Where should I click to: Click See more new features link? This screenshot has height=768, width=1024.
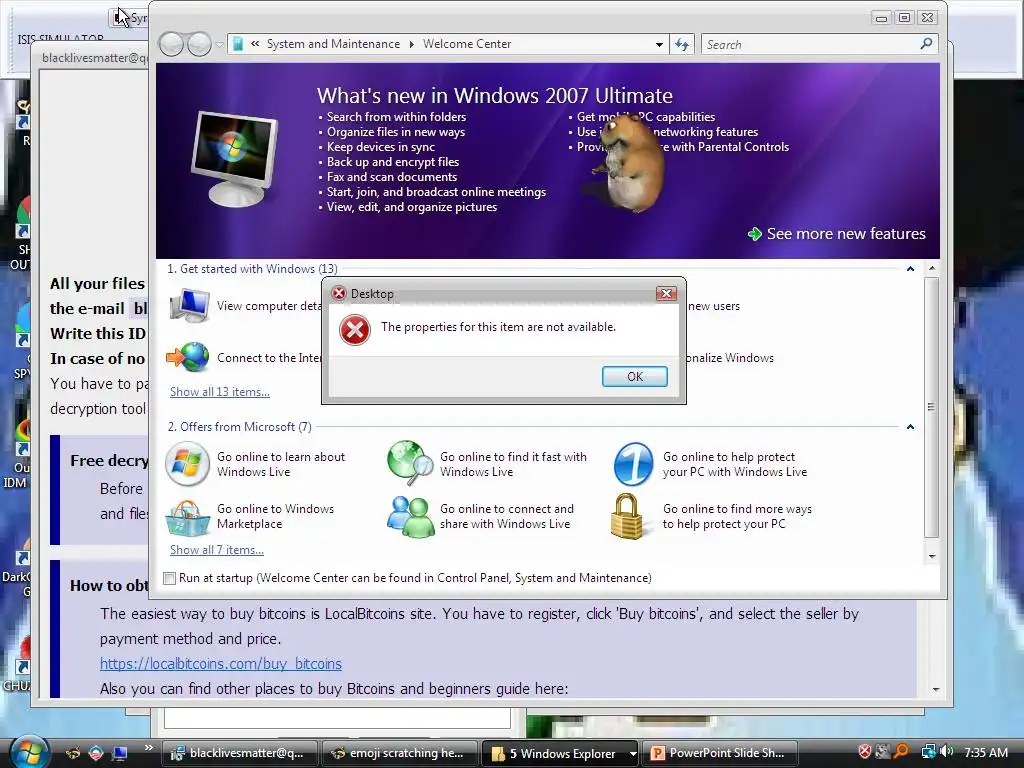pyautogui.click(x=846, y=234)
